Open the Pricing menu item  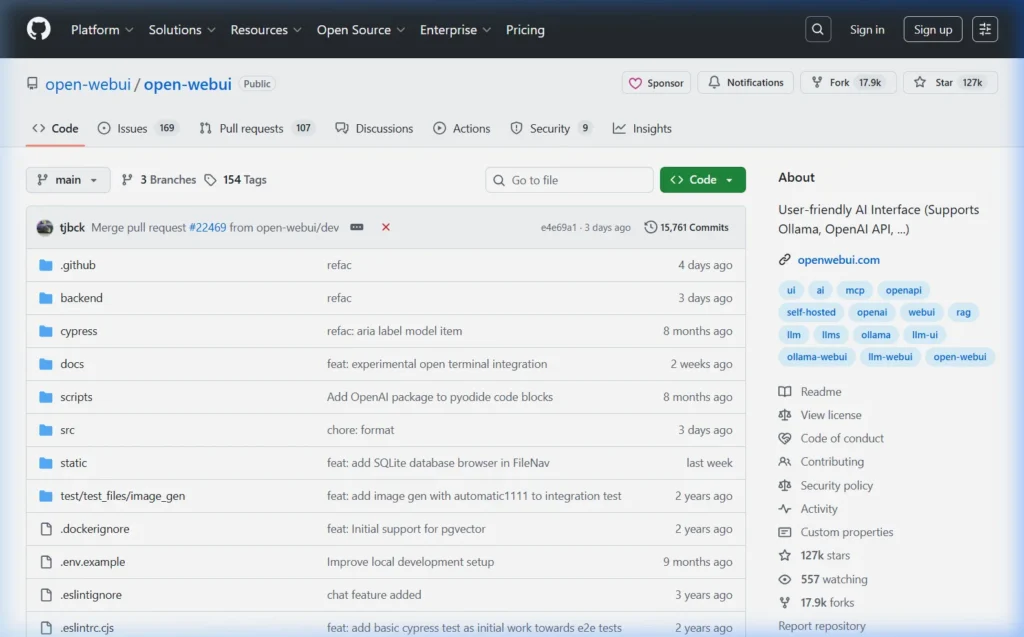pyautogui.click(x=525, y=30)
